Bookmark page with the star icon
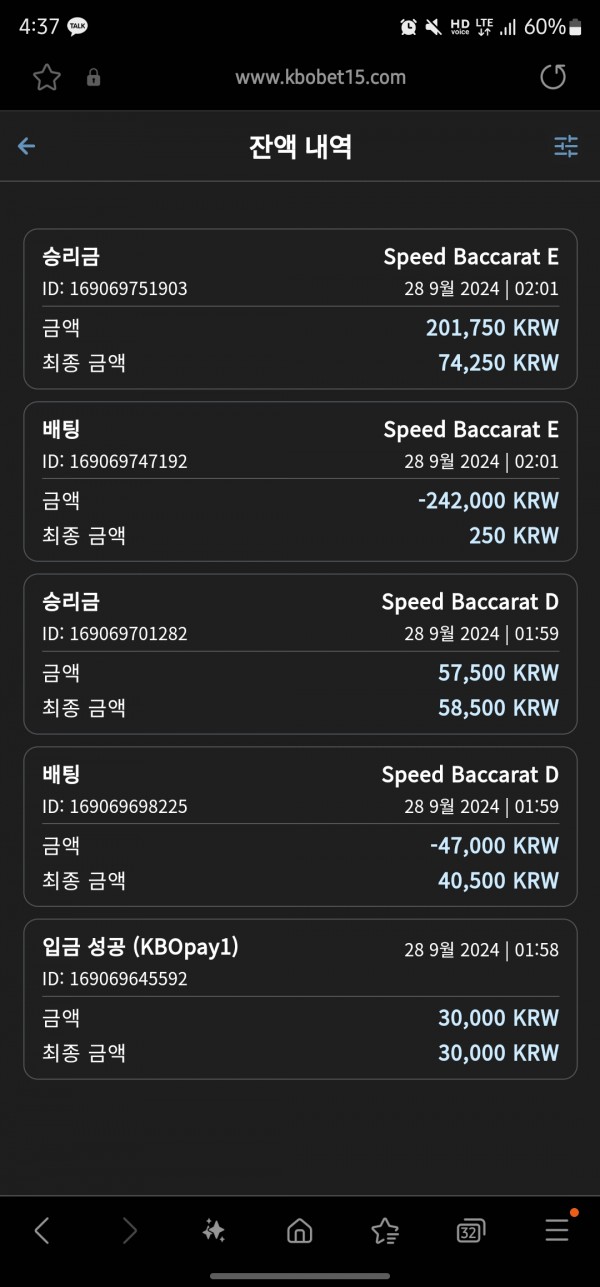The image size is (600, 1287). click(45, 77)
